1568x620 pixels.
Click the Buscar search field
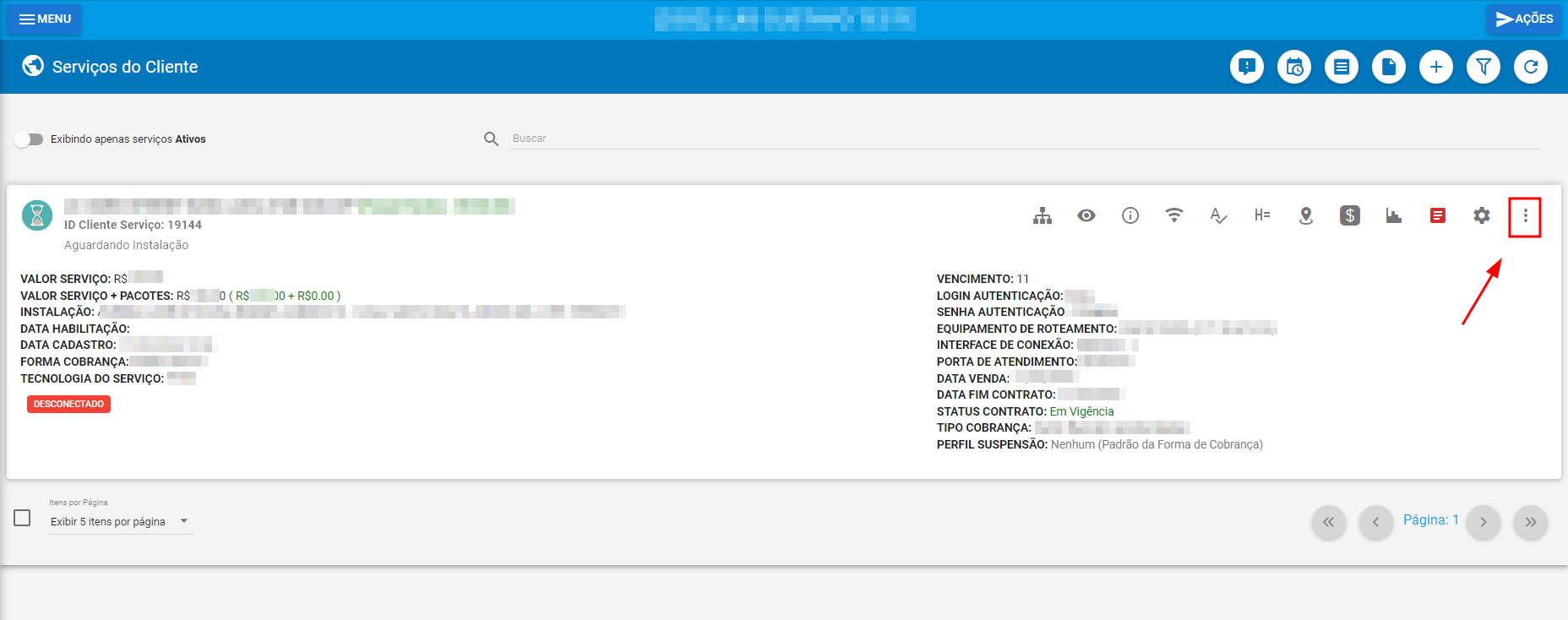click(1025, 139)
